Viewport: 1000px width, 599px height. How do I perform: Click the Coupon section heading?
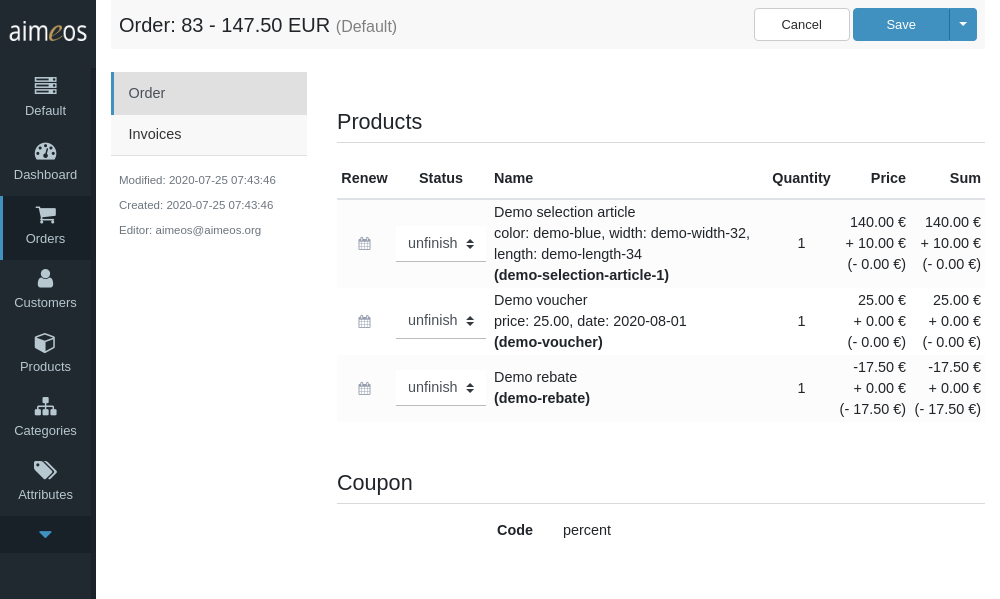tap(375, 482)
